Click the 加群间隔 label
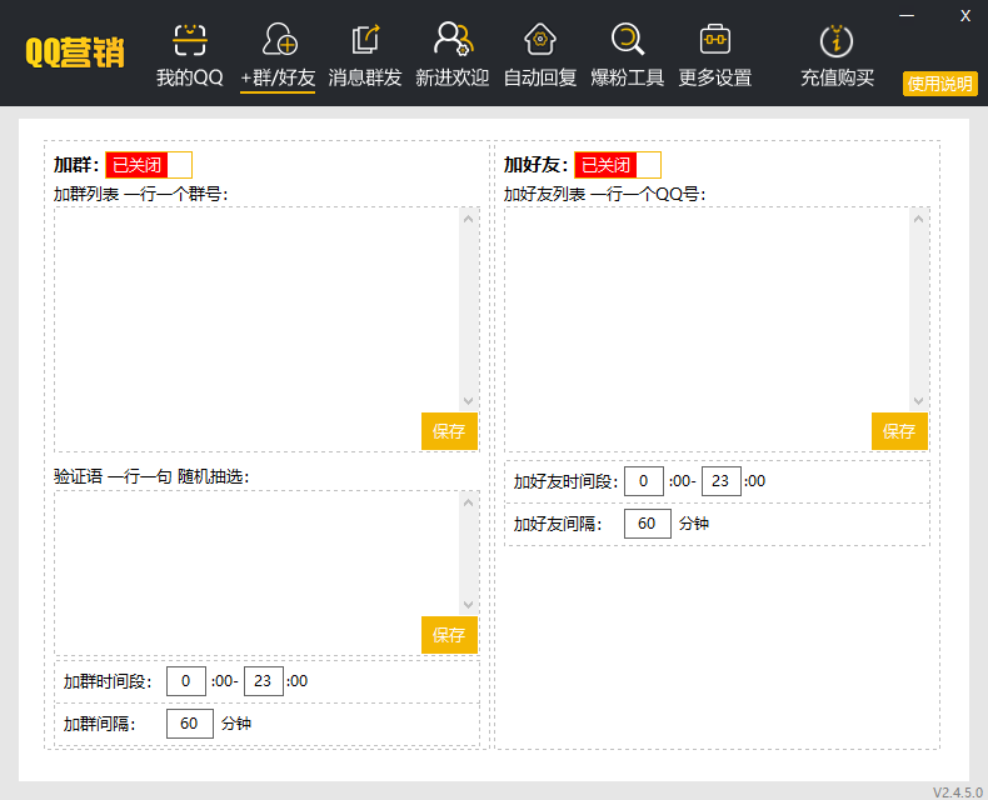This screenshot has width=988, height=800. (x=99, y=724)
